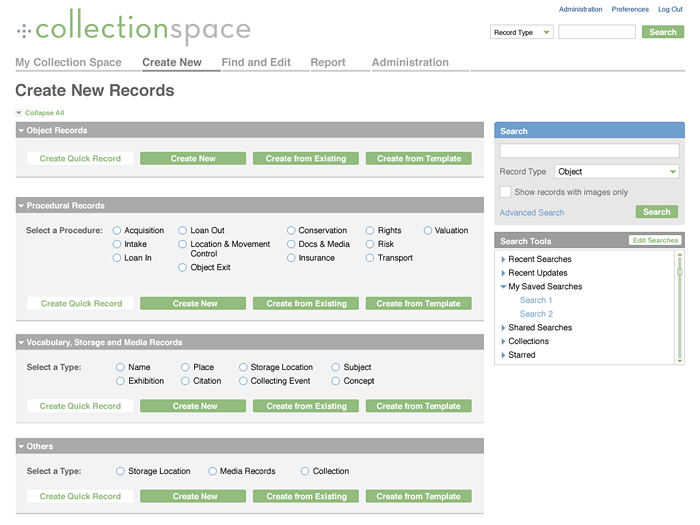
Task: Expand Collections in Search Tools
Action: tap(503, 342)
